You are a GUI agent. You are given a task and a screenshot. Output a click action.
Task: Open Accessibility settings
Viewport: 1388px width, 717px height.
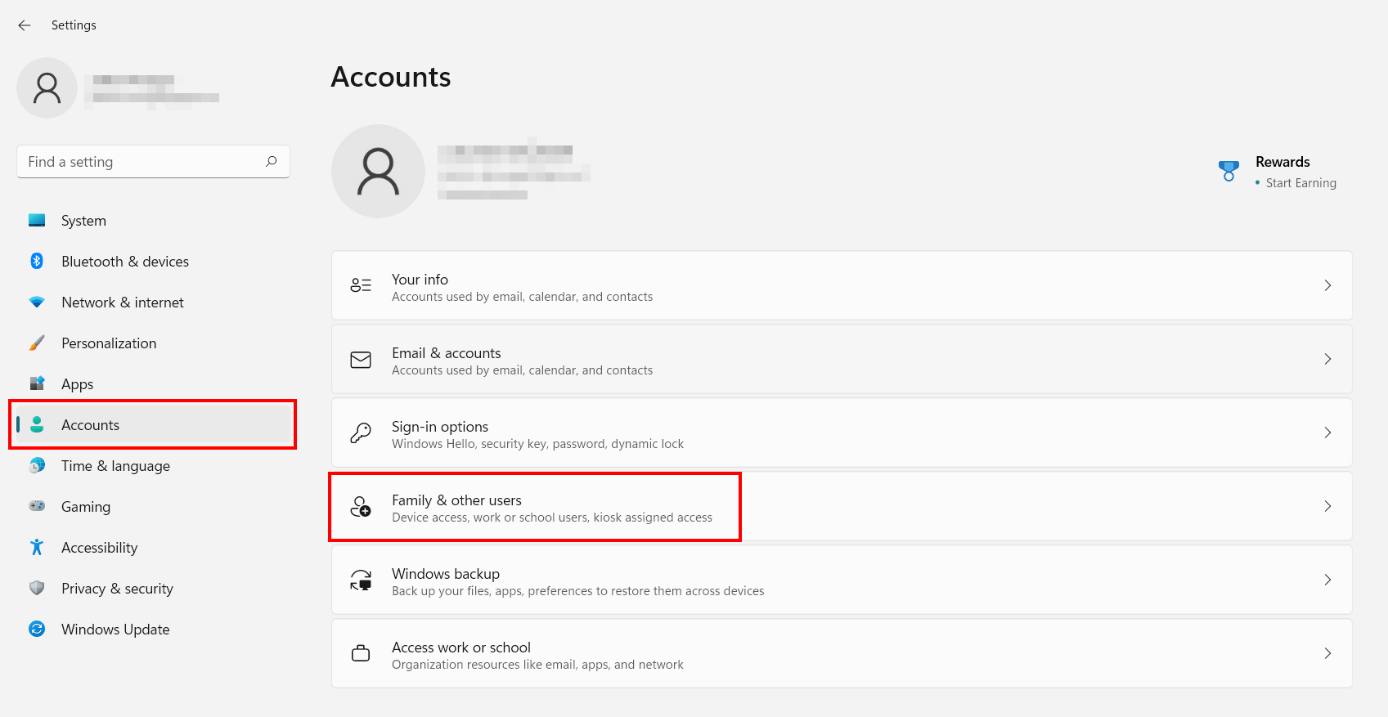(153, 548)
